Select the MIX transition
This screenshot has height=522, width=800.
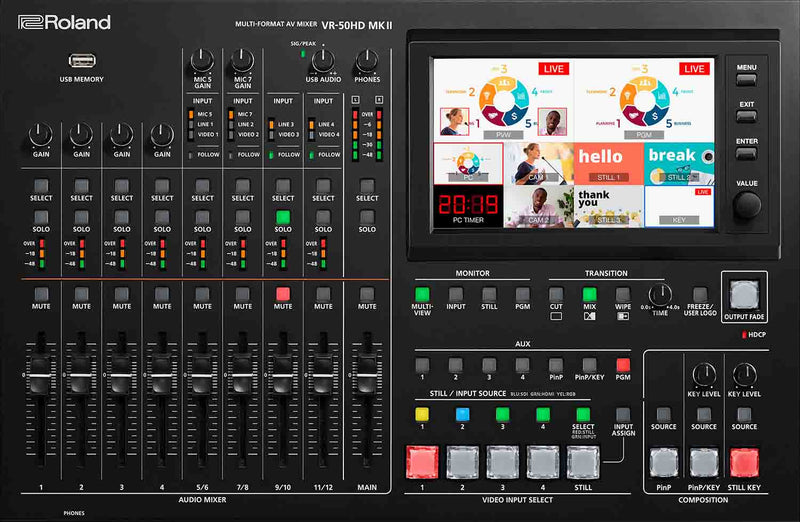point(589,294)
